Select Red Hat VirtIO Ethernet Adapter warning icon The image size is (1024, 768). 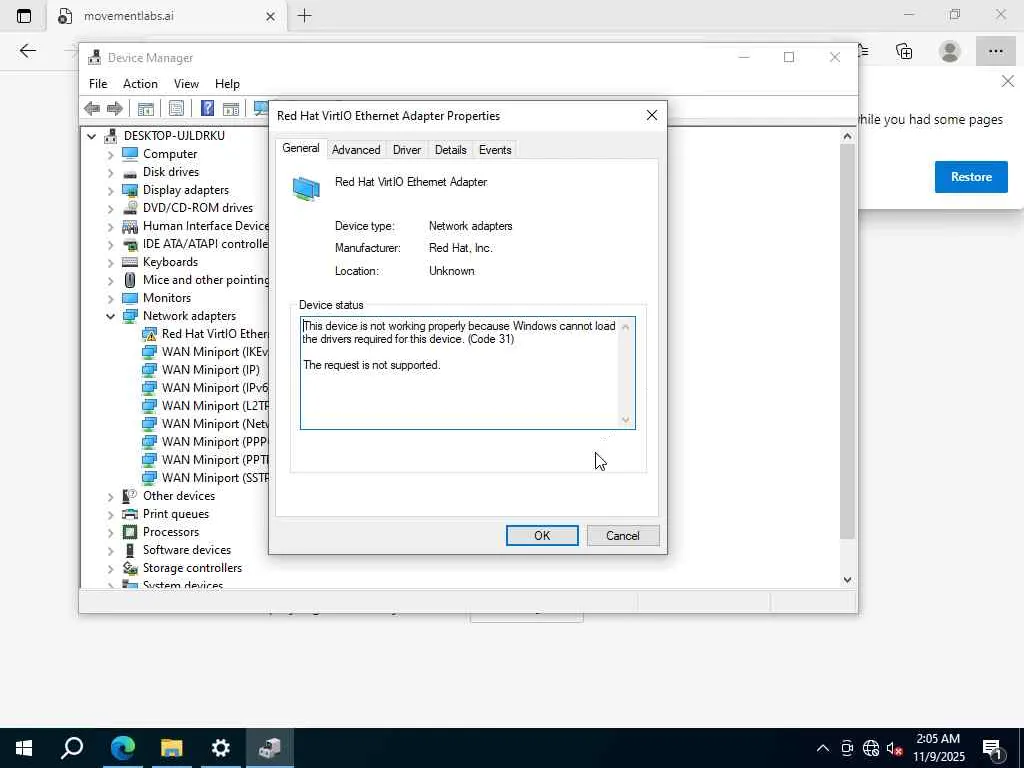click(x=150, y=334)
